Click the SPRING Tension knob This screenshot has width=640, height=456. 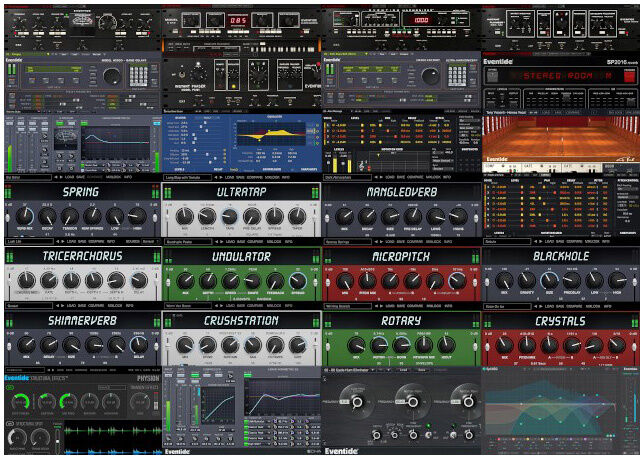click(70, 217)
